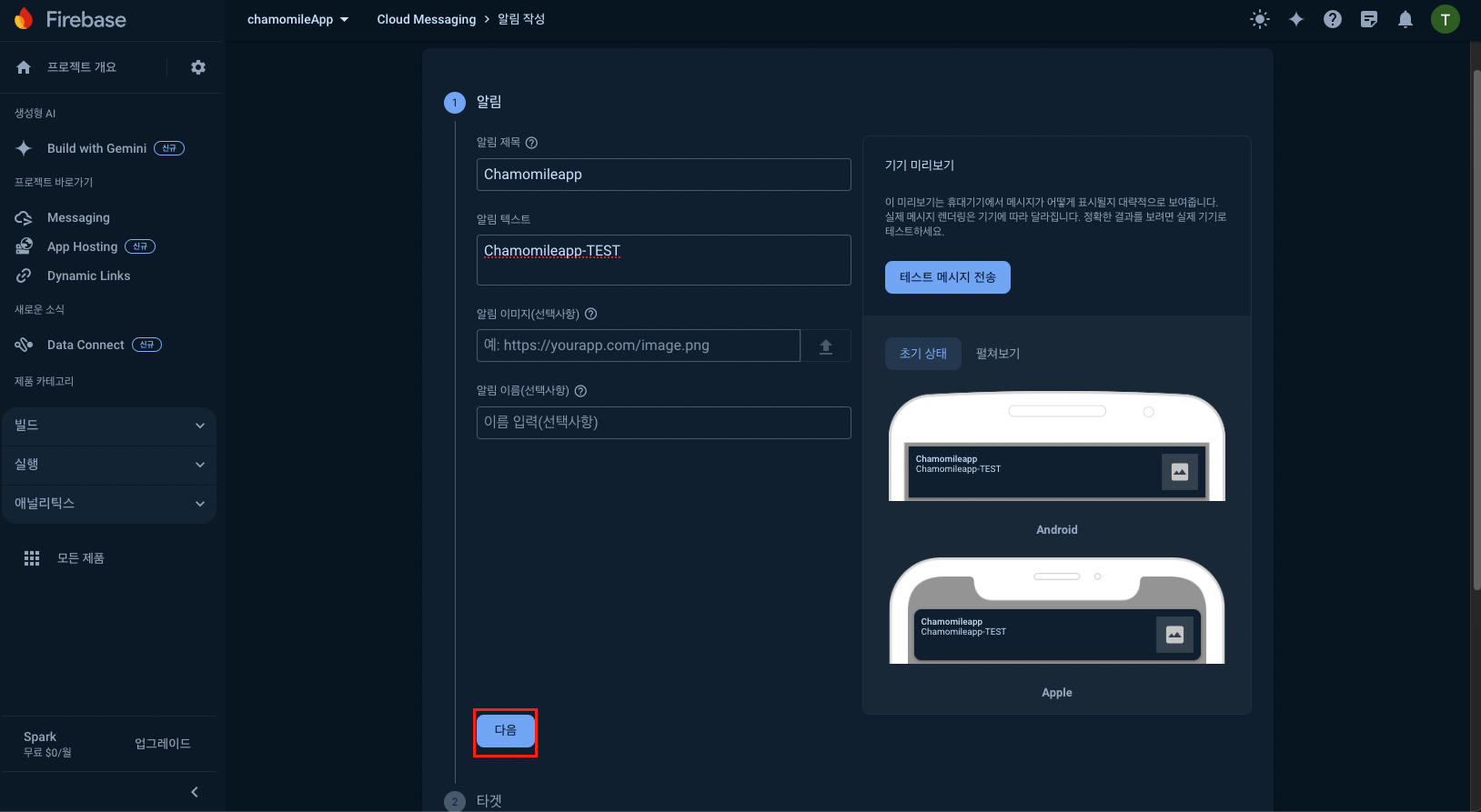Select the 초기 상태 preview tab
1481x812 pixels.
point(922,354)
